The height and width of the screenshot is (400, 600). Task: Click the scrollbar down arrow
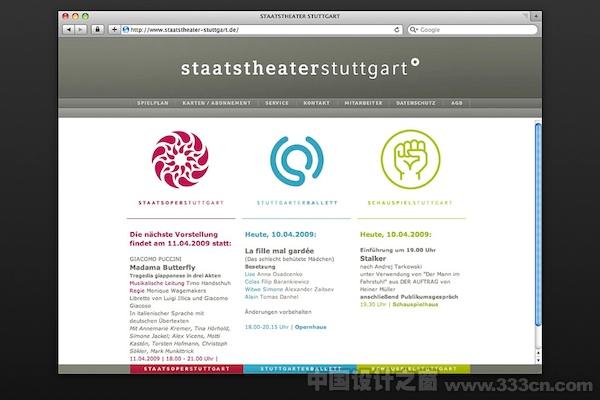click(538, 360)
